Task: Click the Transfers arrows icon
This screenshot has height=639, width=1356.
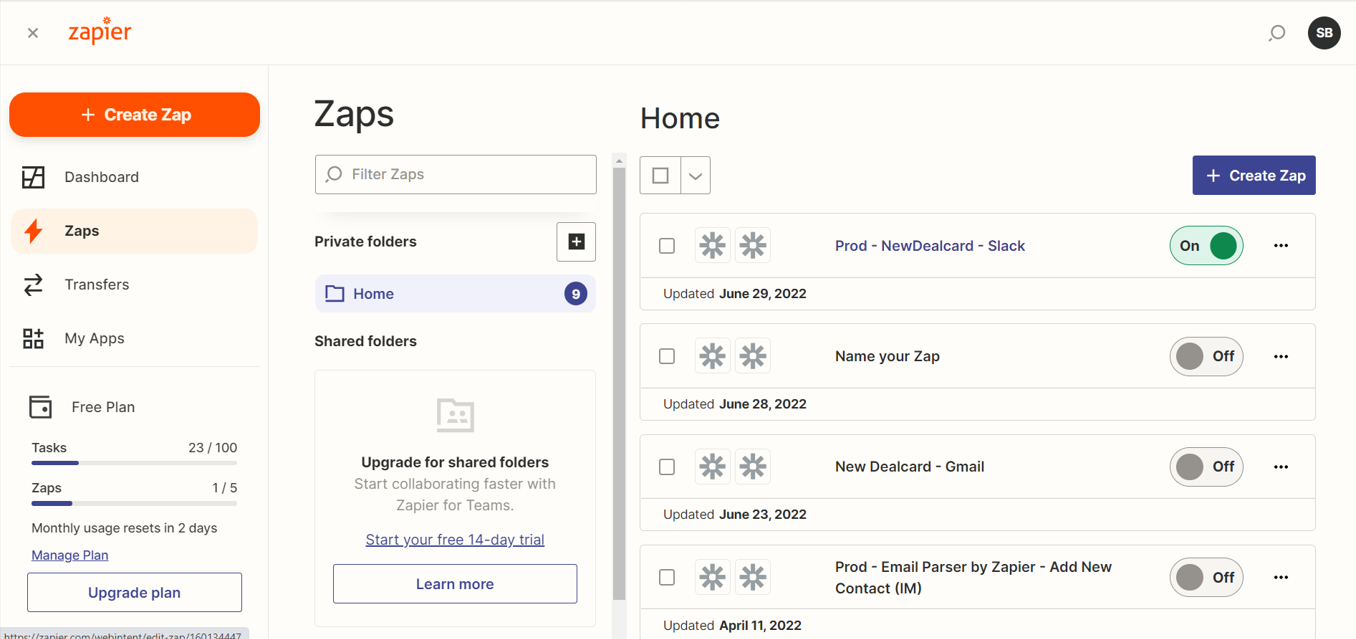Action: (x=33, y=285)
